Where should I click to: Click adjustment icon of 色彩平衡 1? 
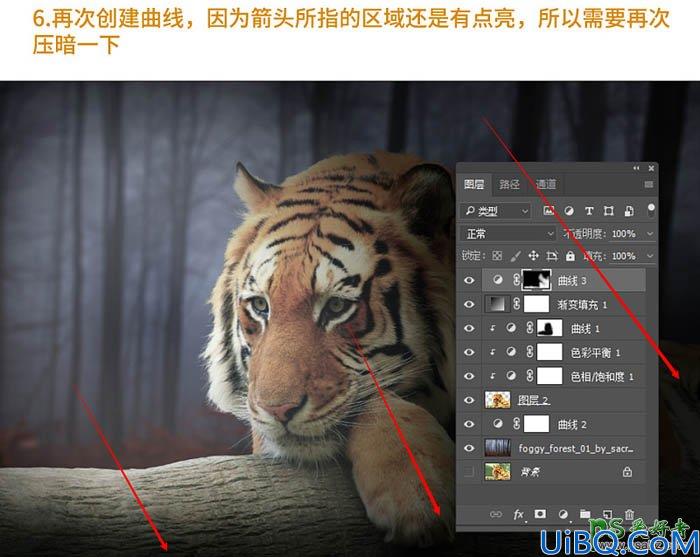click(x=511, y=352)
